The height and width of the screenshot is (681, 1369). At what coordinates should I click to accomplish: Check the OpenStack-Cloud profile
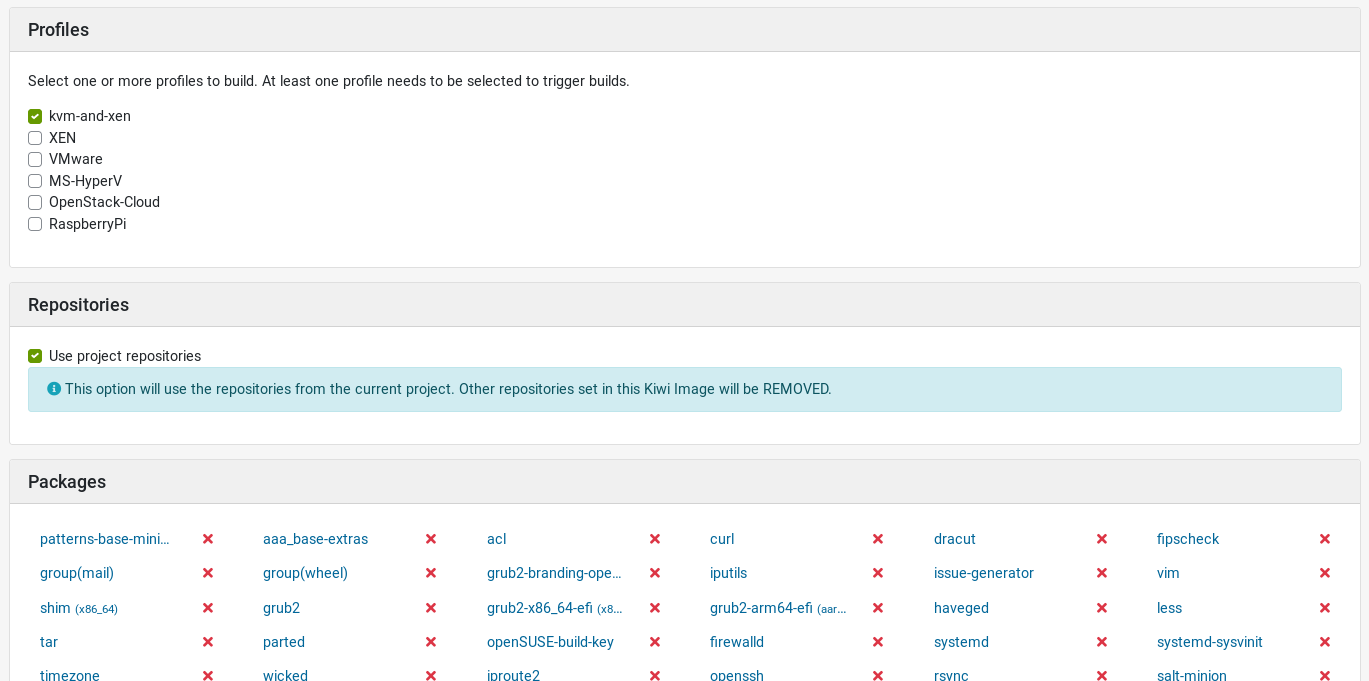click(x=35, y=202)
